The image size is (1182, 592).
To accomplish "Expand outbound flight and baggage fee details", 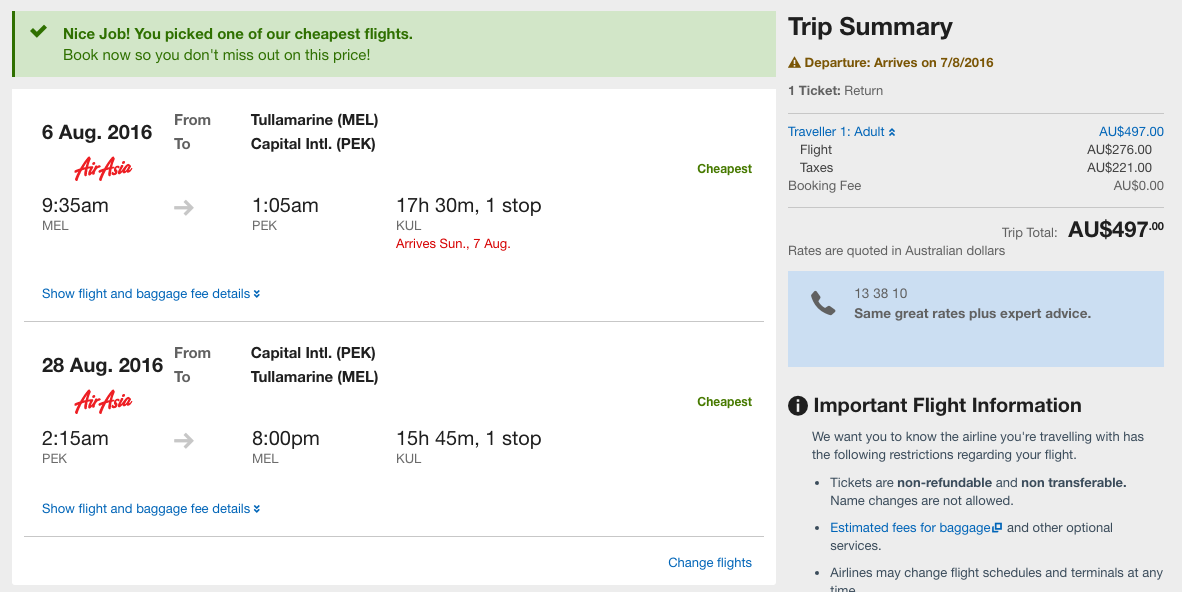I will pos(151,294).
